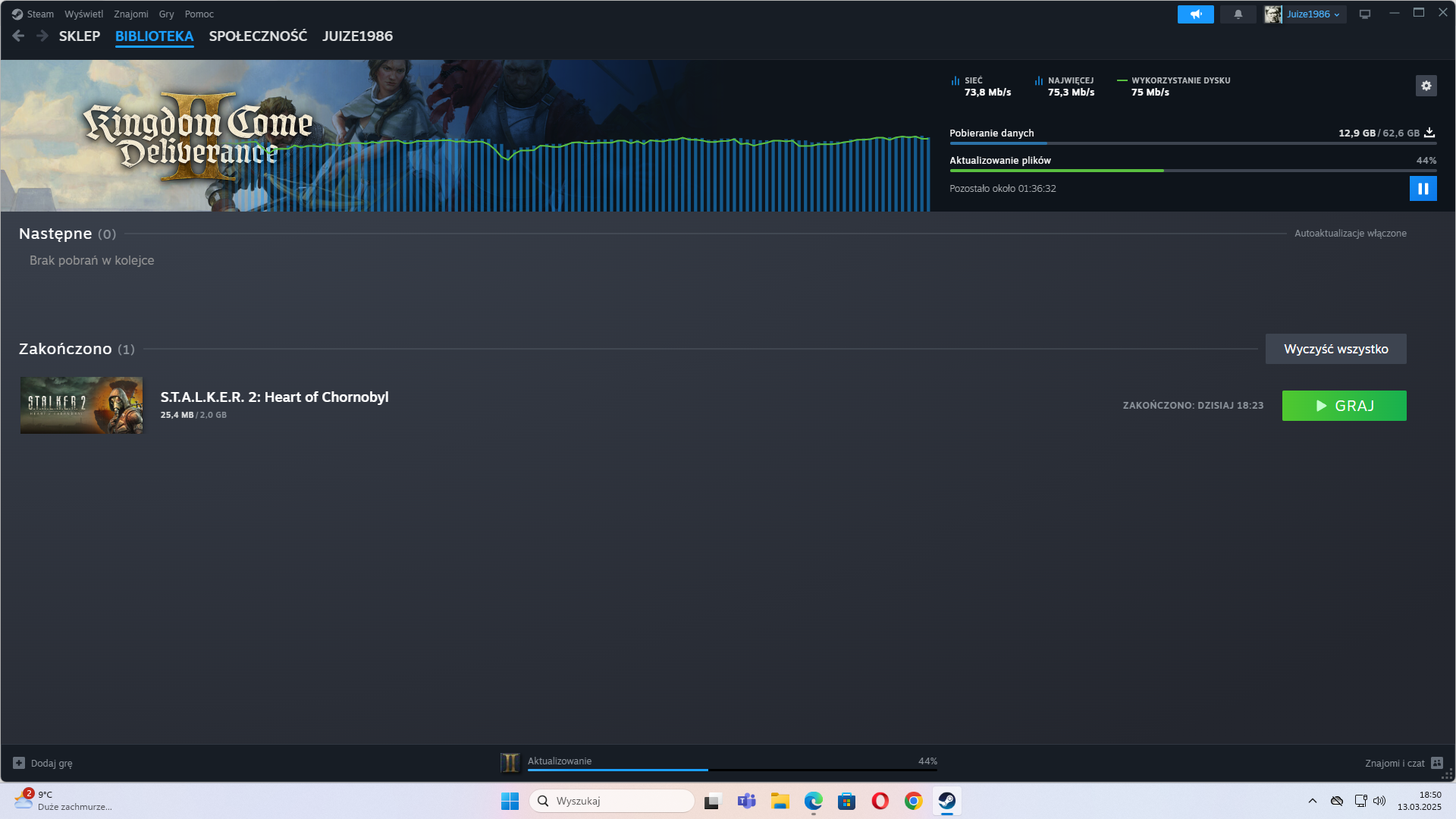Open the volume speaker tray icon
The height and width of the screenshot is (819, 1456).
click(1379, 801)
